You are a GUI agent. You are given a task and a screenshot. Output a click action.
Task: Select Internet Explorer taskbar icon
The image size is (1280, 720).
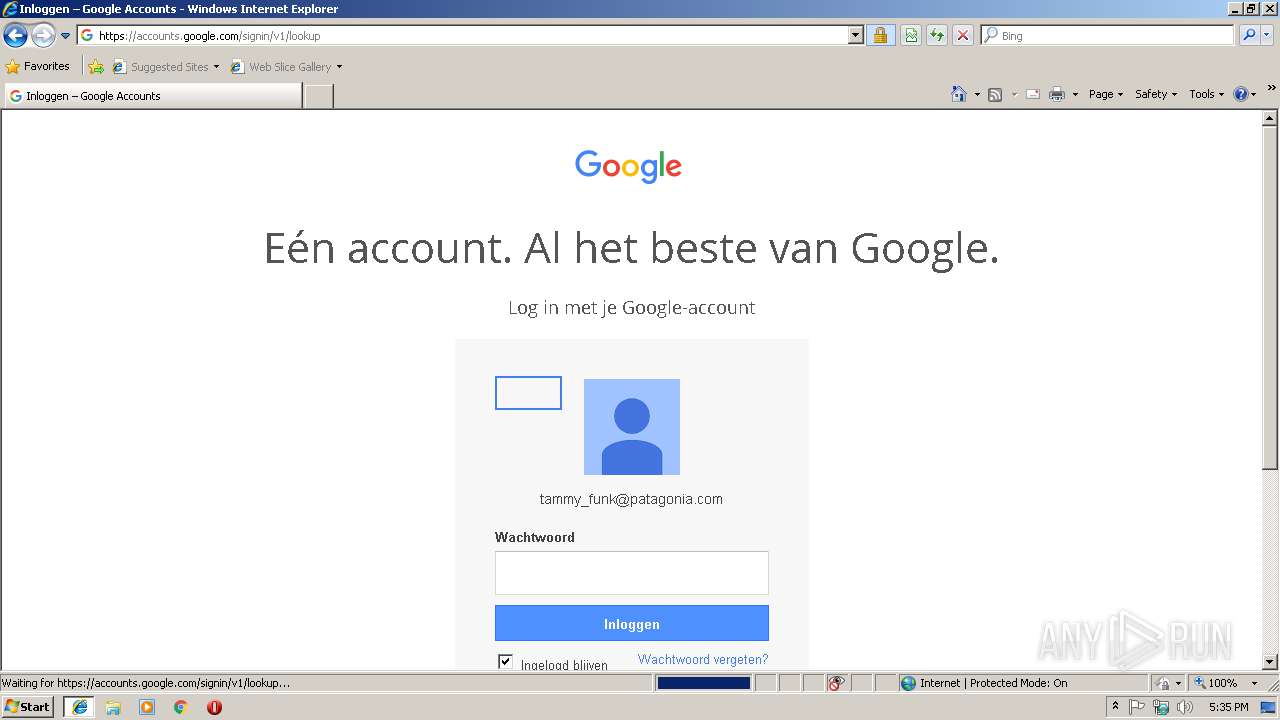coord(79,707)
